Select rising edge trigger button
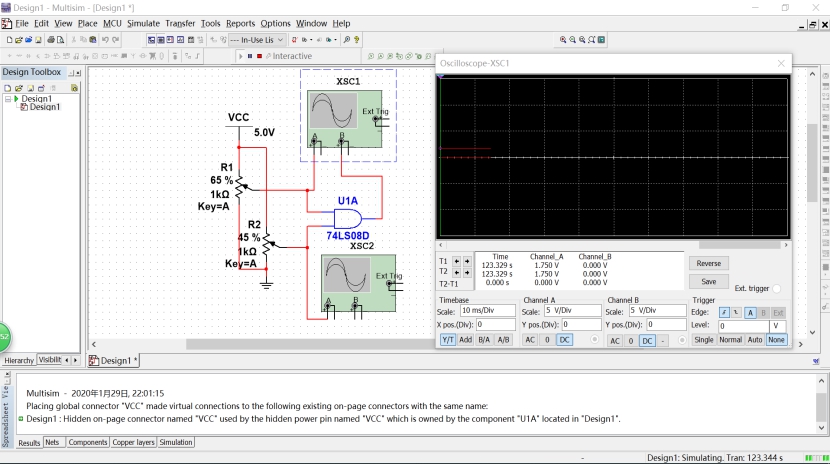Viewport: 830px width, 465px height. click(x=724, y=312)
